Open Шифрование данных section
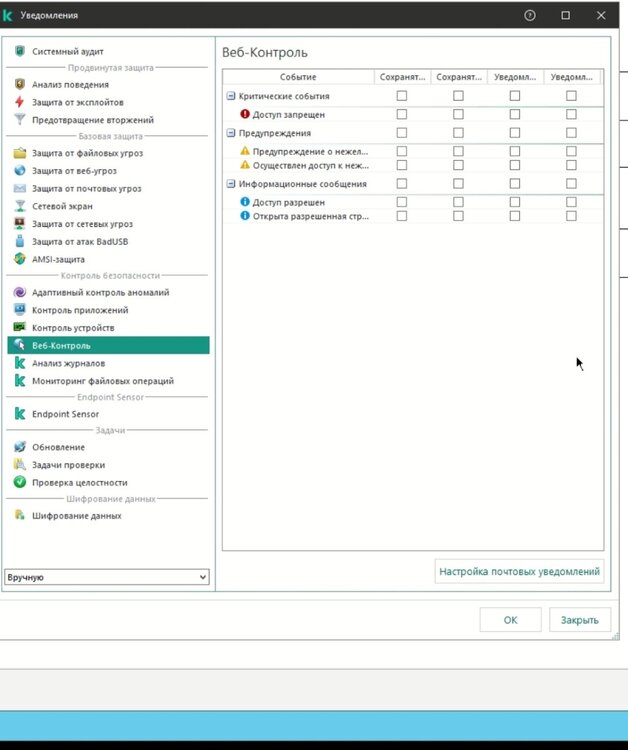Screen dimensions: 628x750 (x=109, y=516)
